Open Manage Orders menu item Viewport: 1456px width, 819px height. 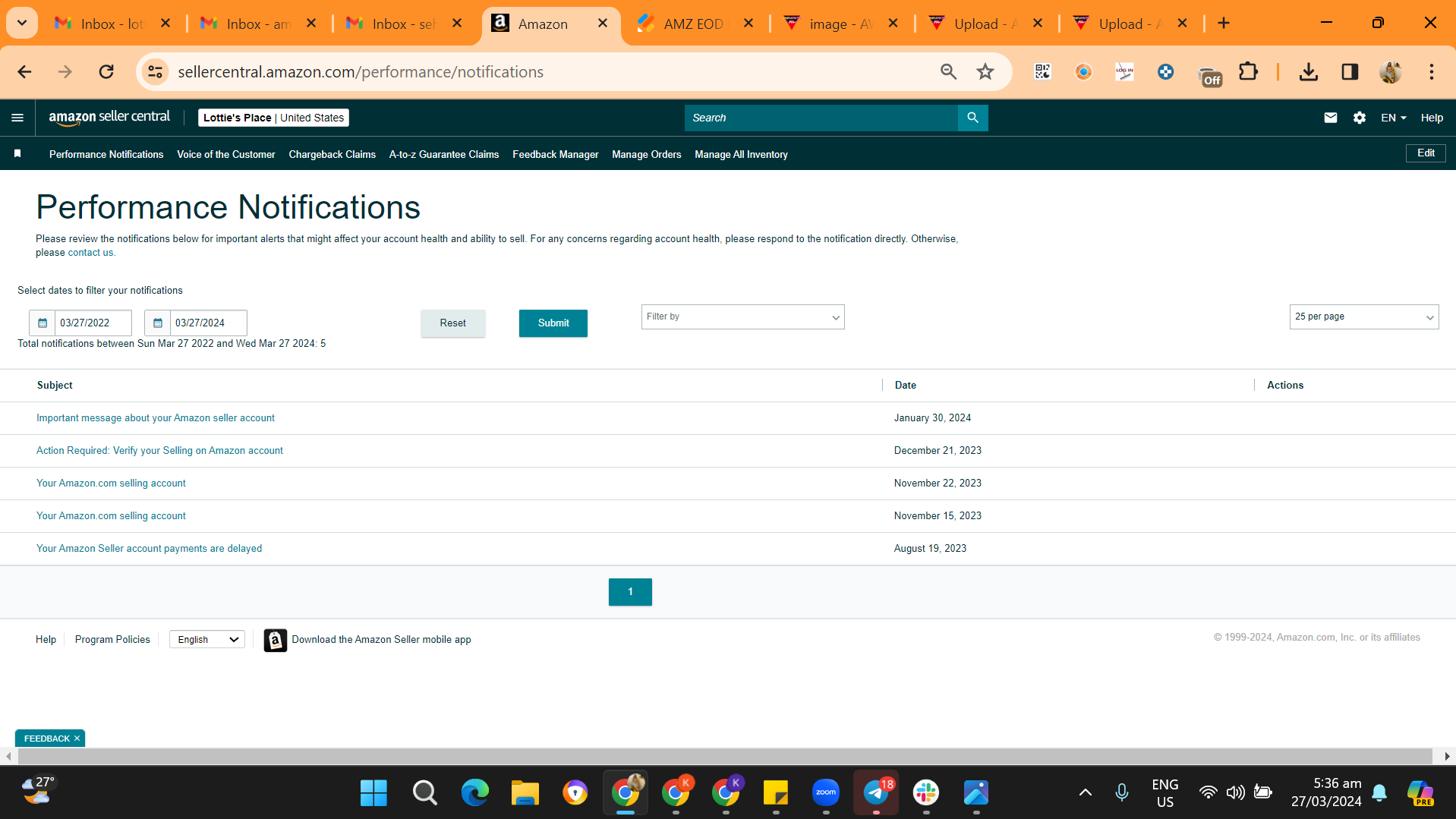(647, 155)
